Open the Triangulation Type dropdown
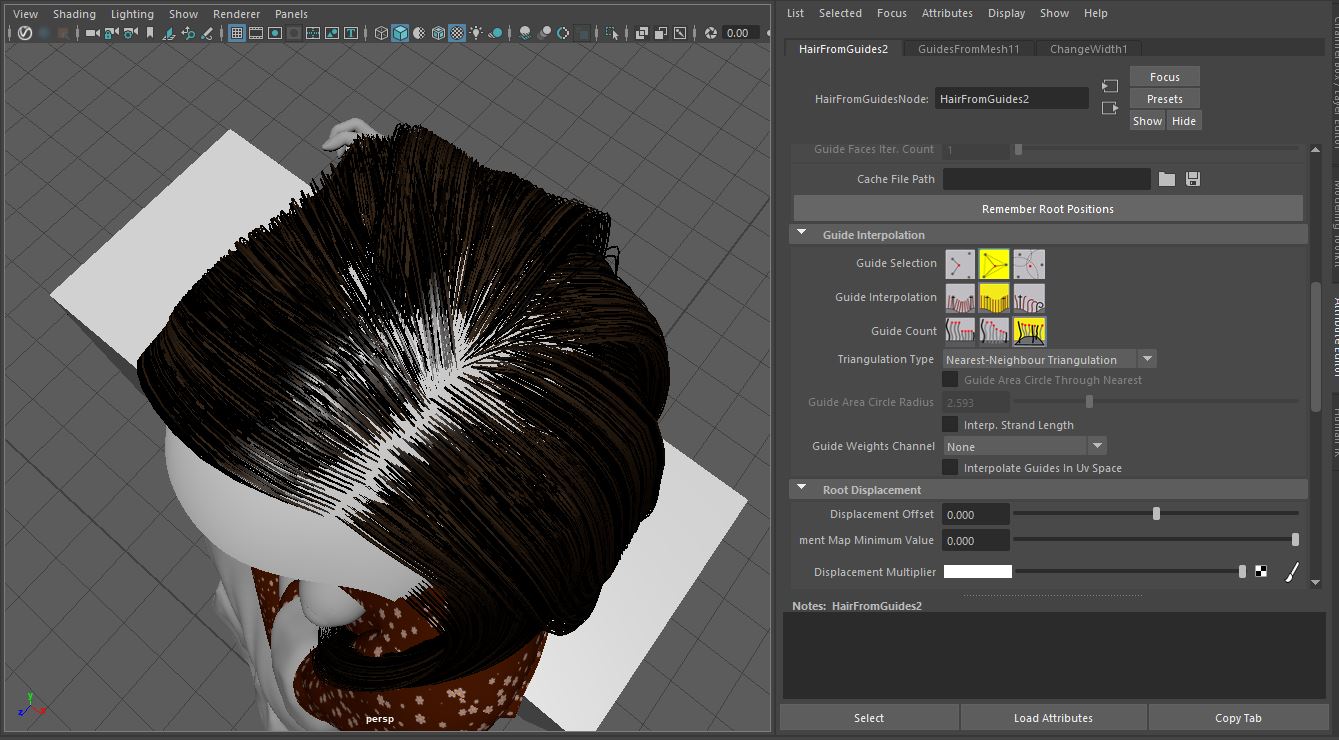This screenshot has width=1339, height=740. (x=1147, y=359)
